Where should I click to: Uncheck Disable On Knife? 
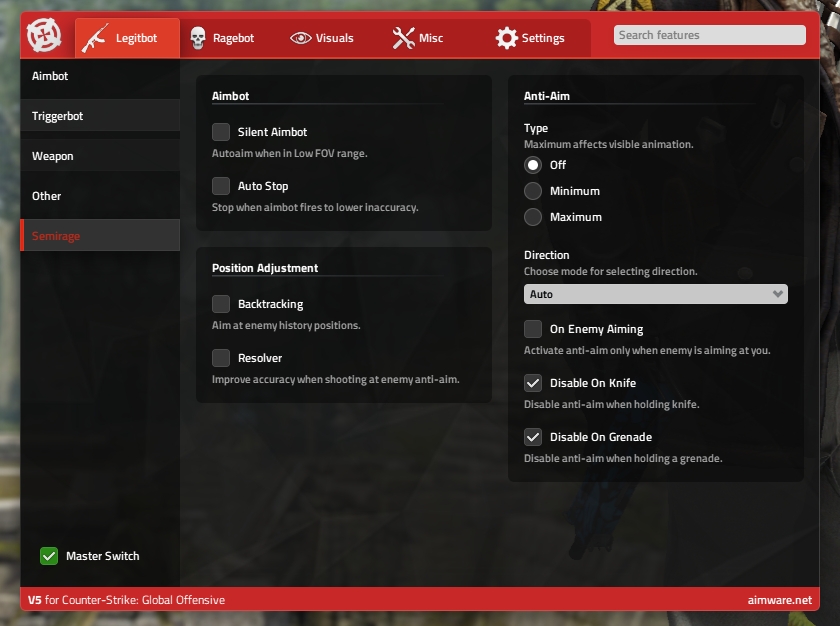(533, 383)
